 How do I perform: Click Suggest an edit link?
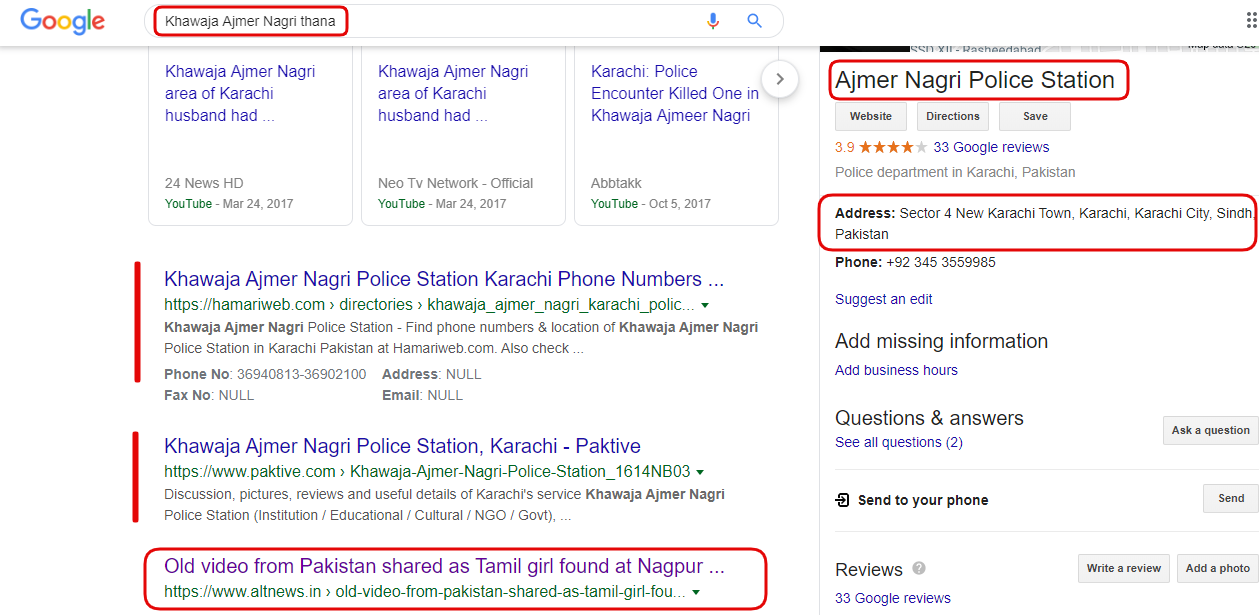pyautogui.click(x=884, y=299)
